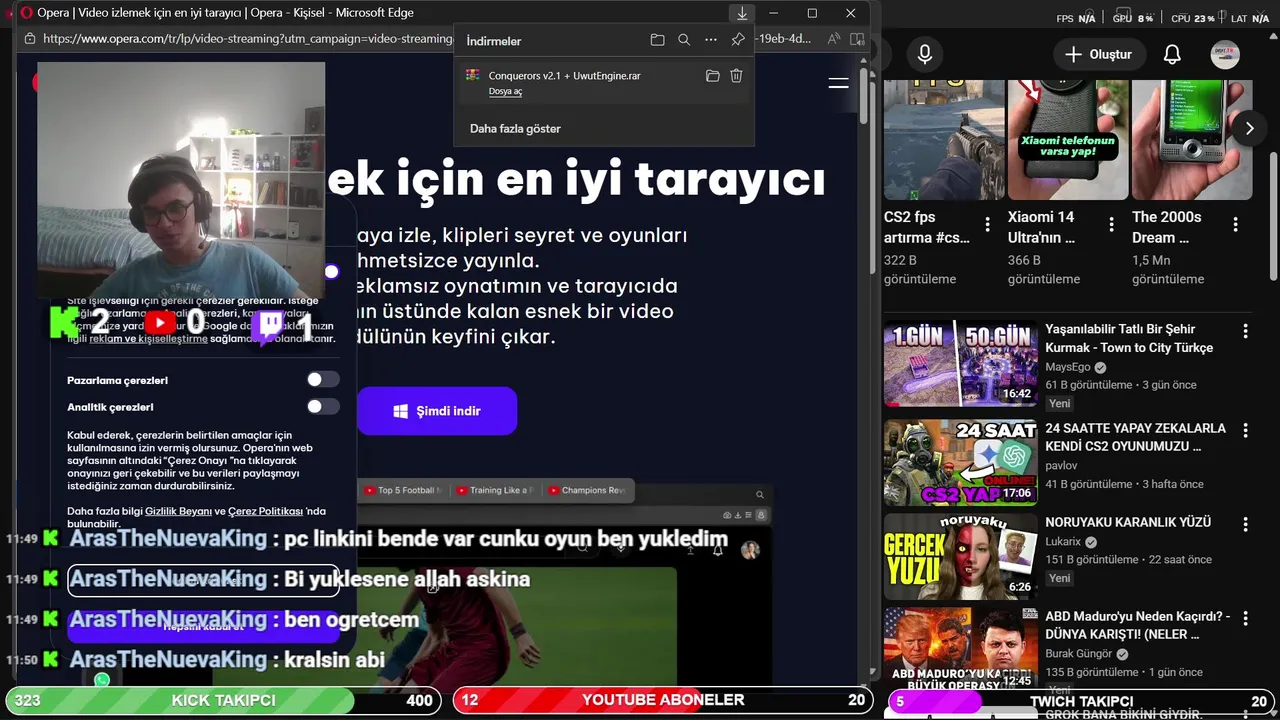Open the YouTube account avatar menu
The height and width of the screenshot is (720, 1280).
pos(1225,54)
